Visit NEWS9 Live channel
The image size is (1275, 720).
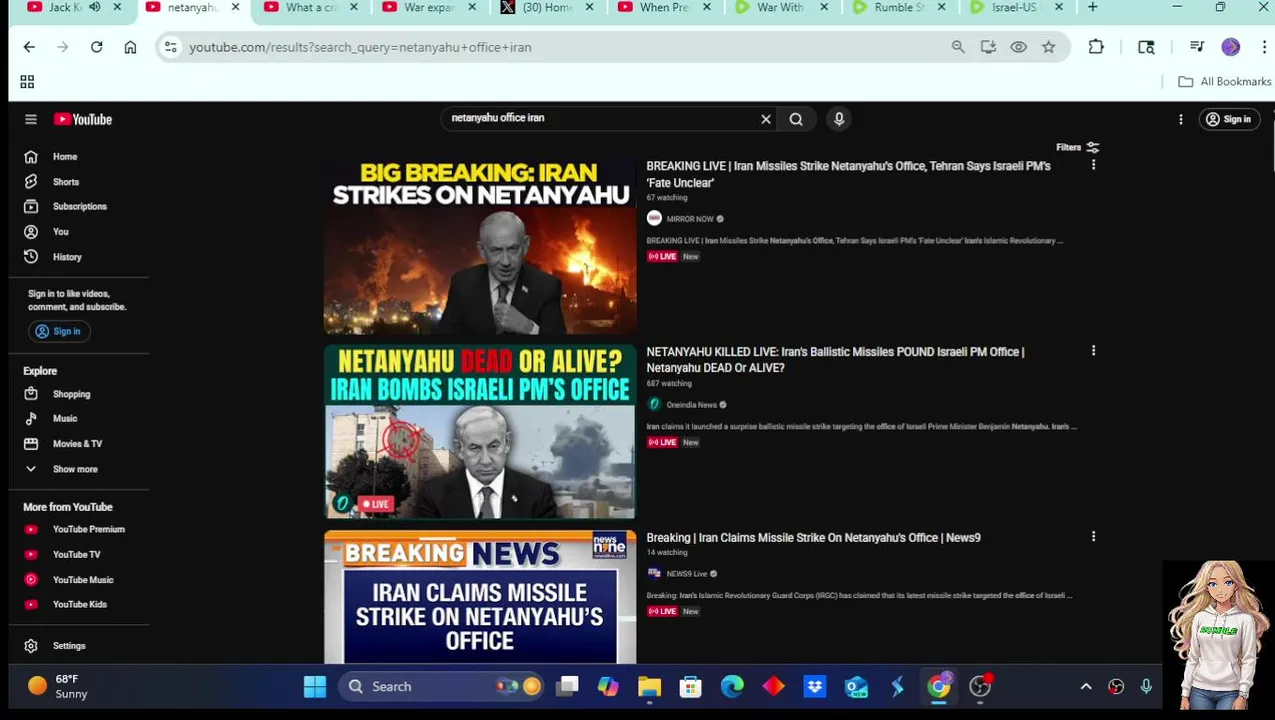click(x=686, y=574)
